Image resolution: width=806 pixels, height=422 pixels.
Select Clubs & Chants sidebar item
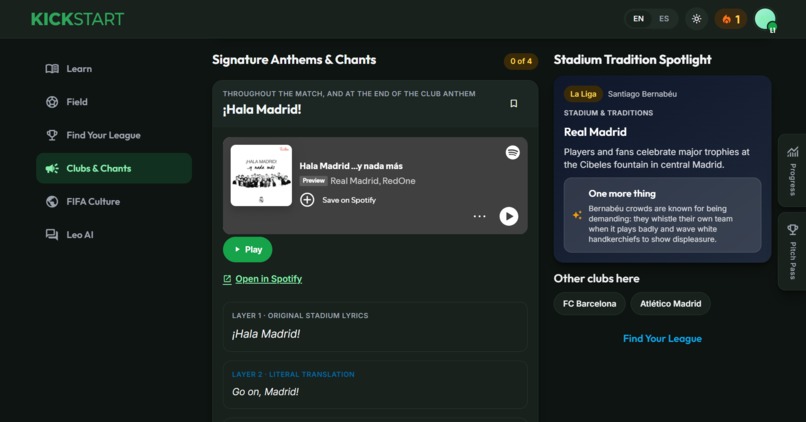(114, 168)
